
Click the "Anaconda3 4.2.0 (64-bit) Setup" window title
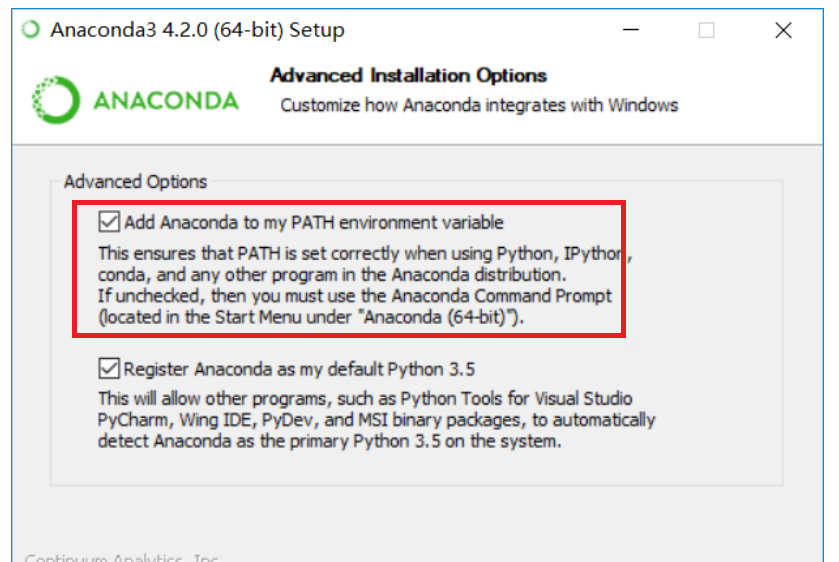coord(197,30)
